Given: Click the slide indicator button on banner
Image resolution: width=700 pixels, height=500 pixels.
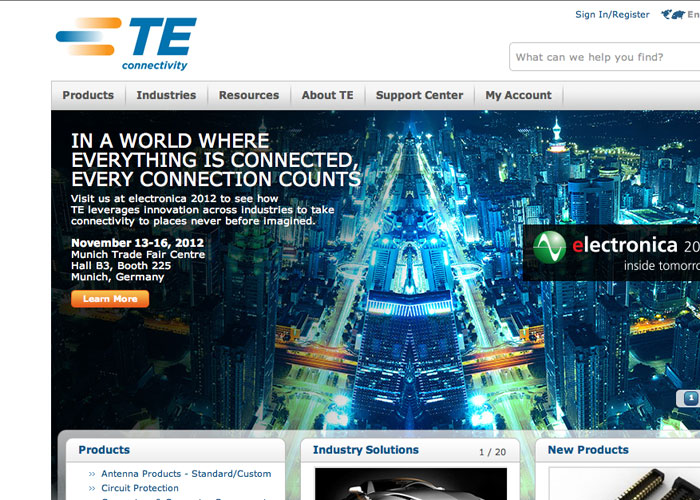Looking at the screenshot, I should [x=688, y=398].
